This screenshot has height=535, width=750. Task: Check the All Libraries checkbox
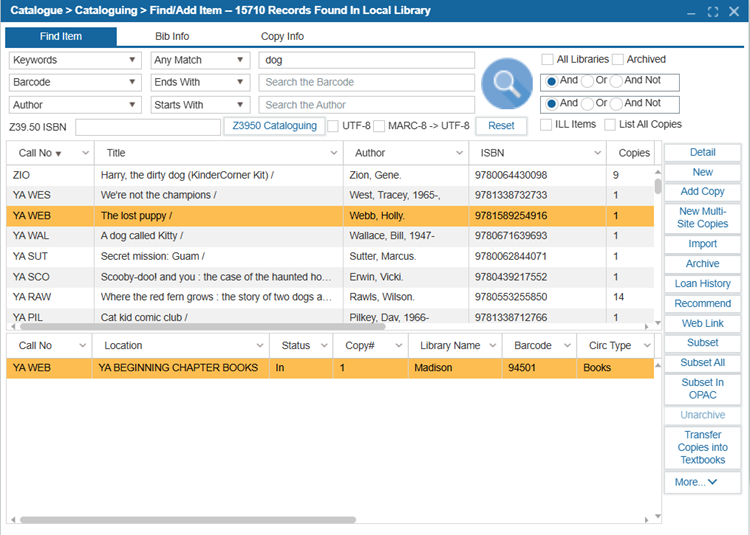[x=547, y=59]
